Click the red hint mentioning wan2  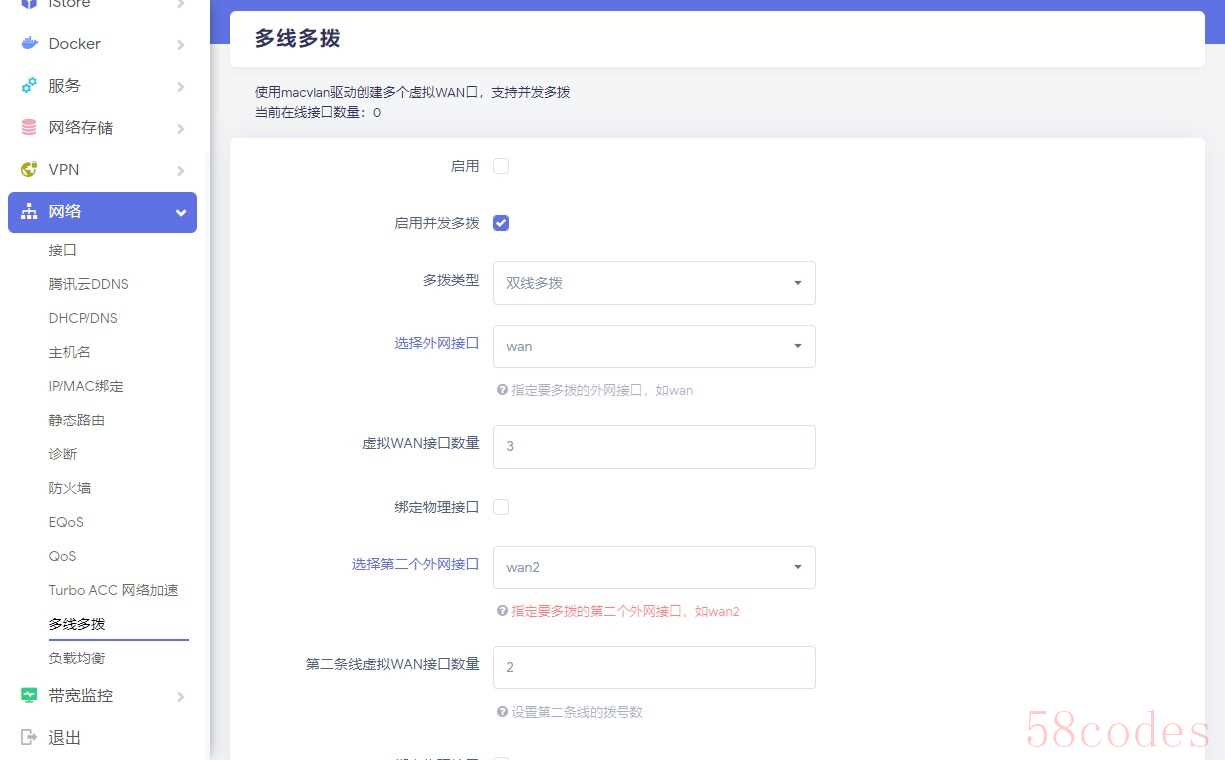tap(625, 611)
